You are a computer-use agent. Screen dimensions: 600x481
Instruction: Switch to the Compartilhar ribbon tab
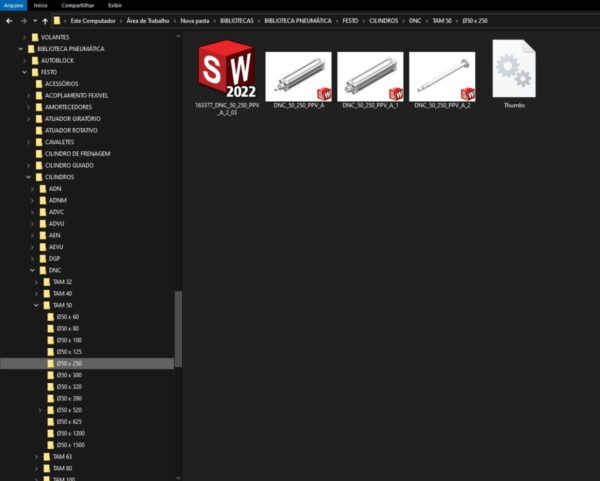(x=78, y=5)
